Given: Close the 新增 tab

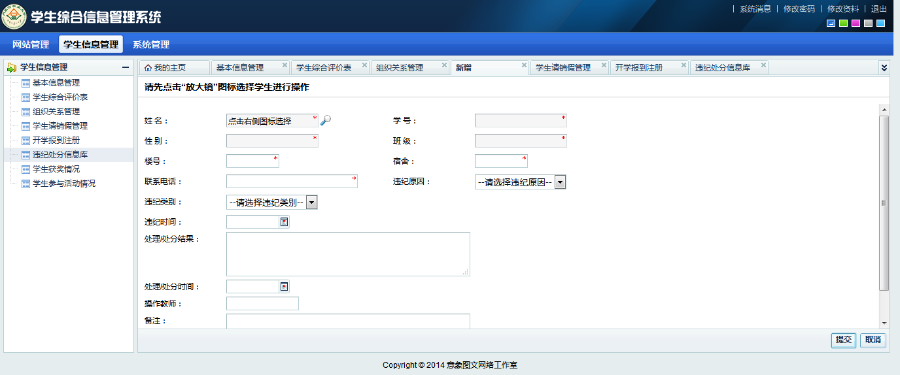Looking at the screenshot, I should [x=524, y=65].
